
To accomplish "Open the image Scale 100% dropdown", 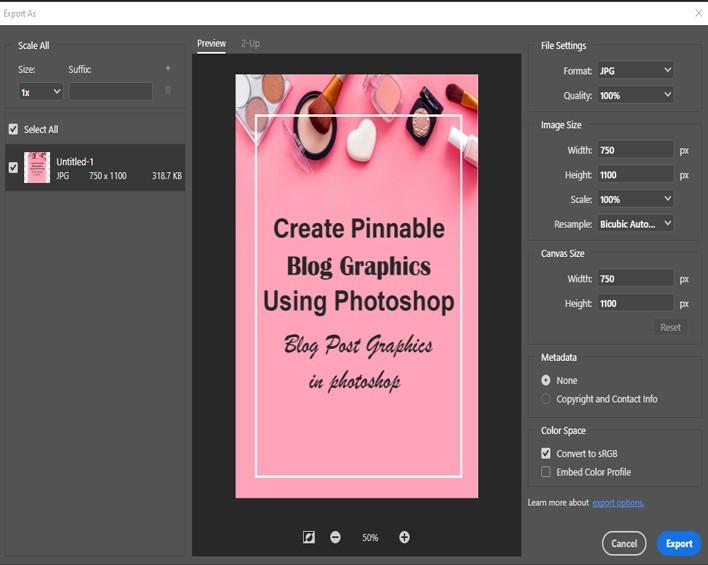I will [x=635, y=199].
